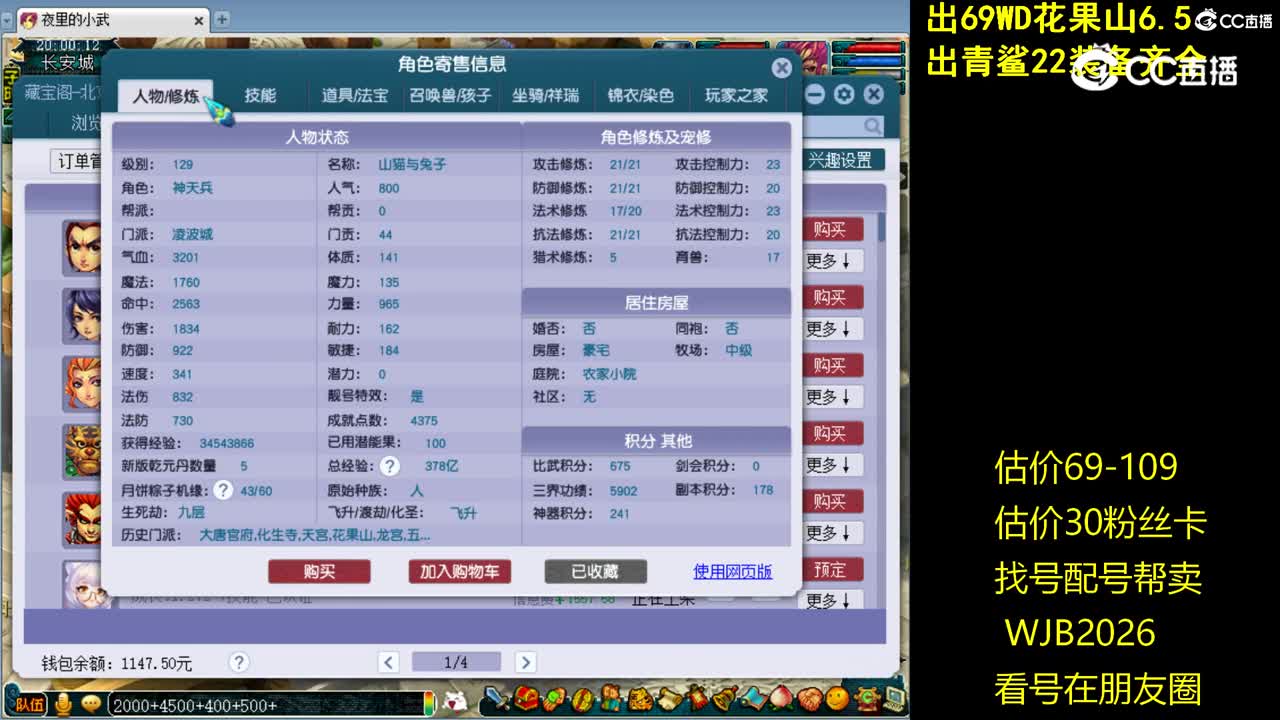
Task: Open help for 总经验 question mark
Action: (x=390, y=465)
